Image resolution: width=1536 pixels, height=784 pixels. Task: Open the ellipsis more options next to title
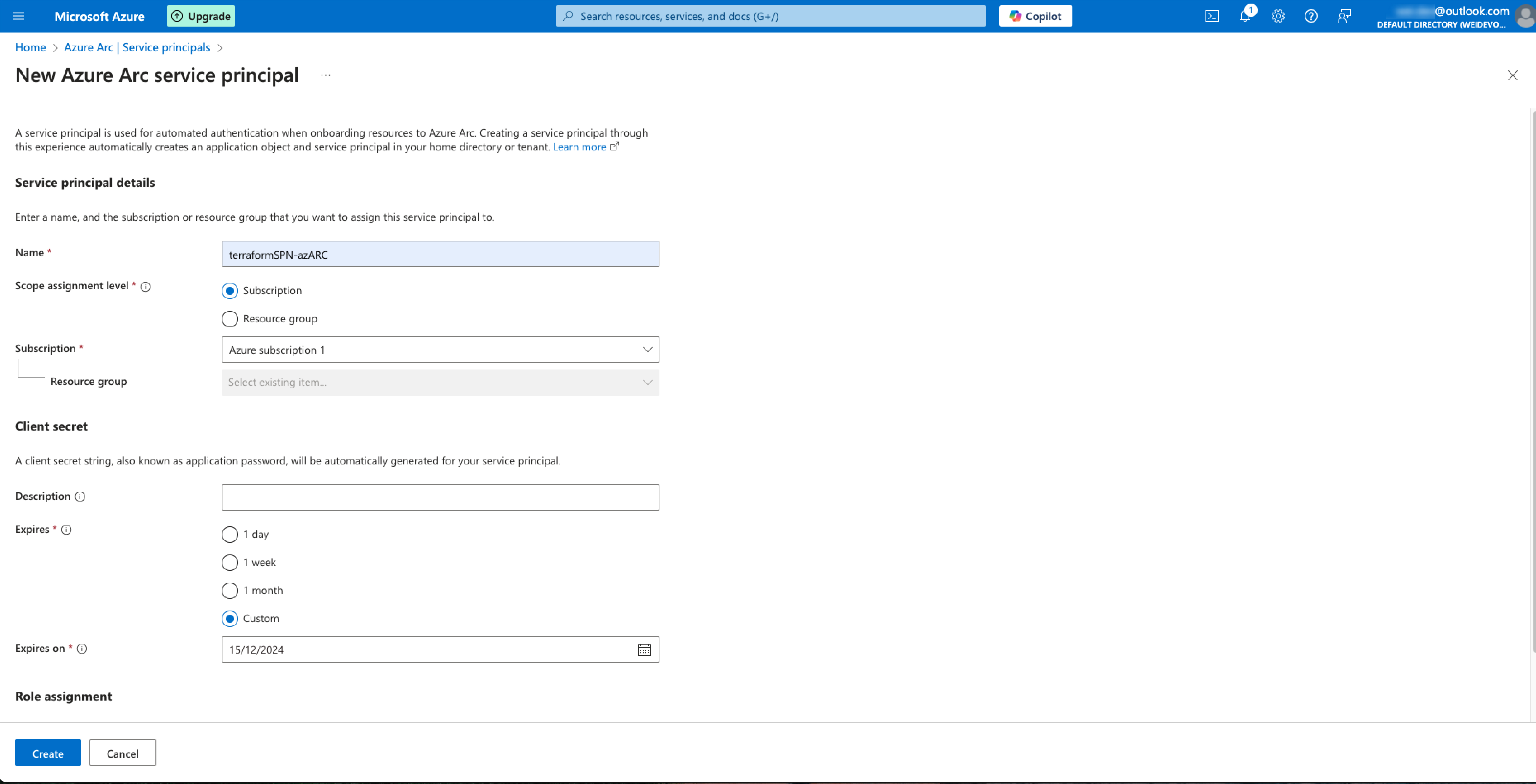(326, 75)
